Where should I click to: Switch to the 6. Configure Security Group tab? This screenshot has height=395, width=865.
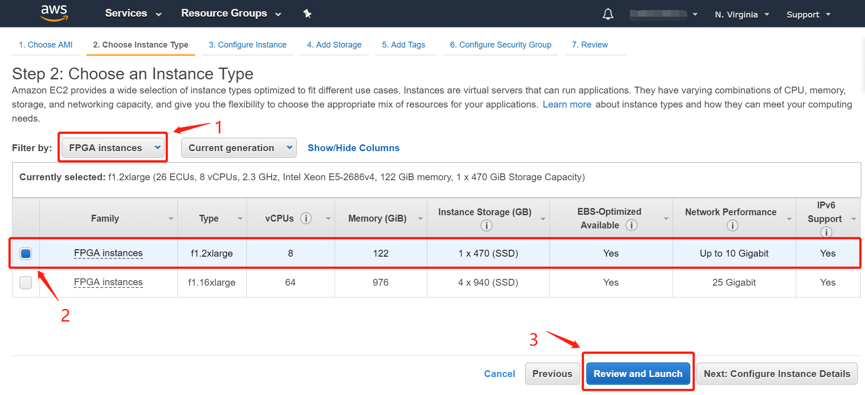tap(500, 45)
